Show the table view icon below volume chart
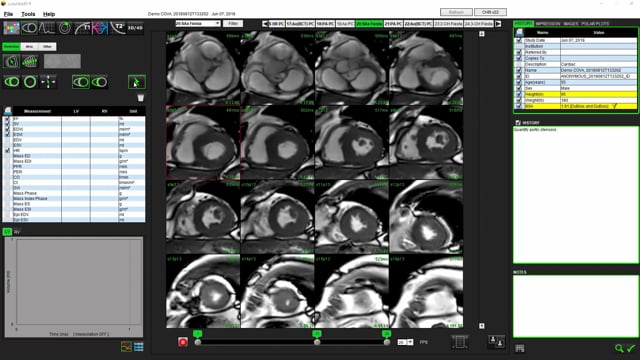Screen dimensions: 640x360 [139, 347]
